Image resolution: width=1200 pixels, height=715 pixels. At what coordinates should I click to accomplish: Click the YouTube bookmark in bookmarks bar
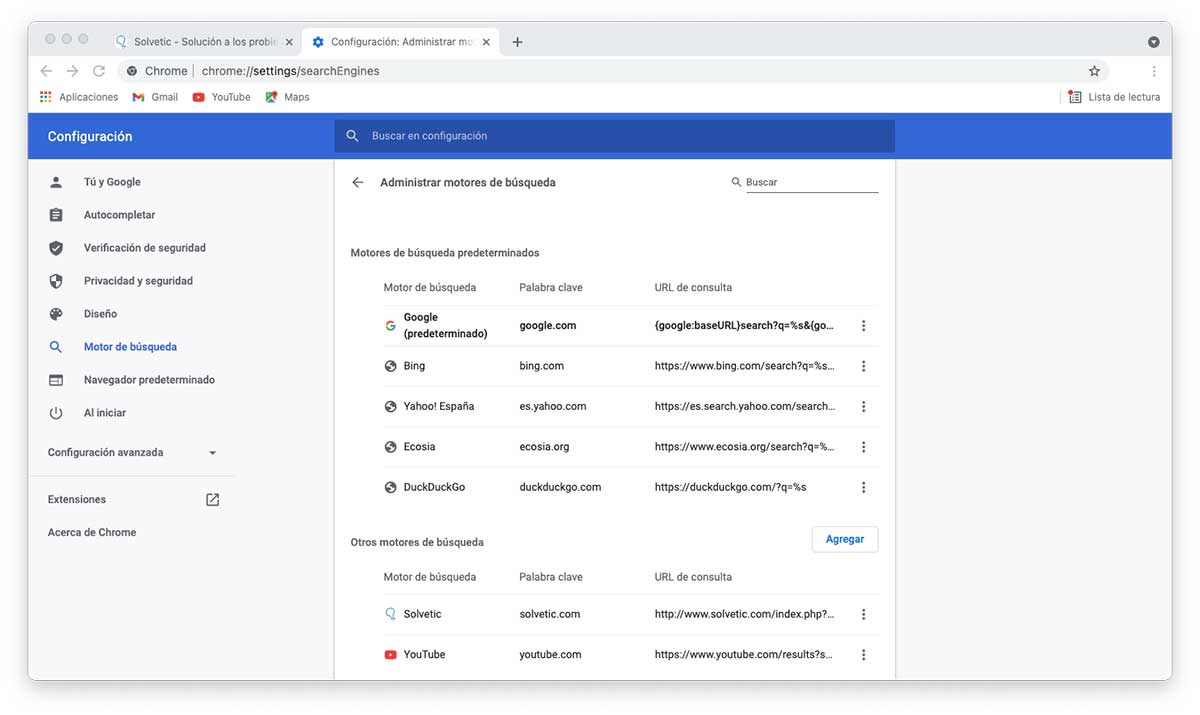221,97
